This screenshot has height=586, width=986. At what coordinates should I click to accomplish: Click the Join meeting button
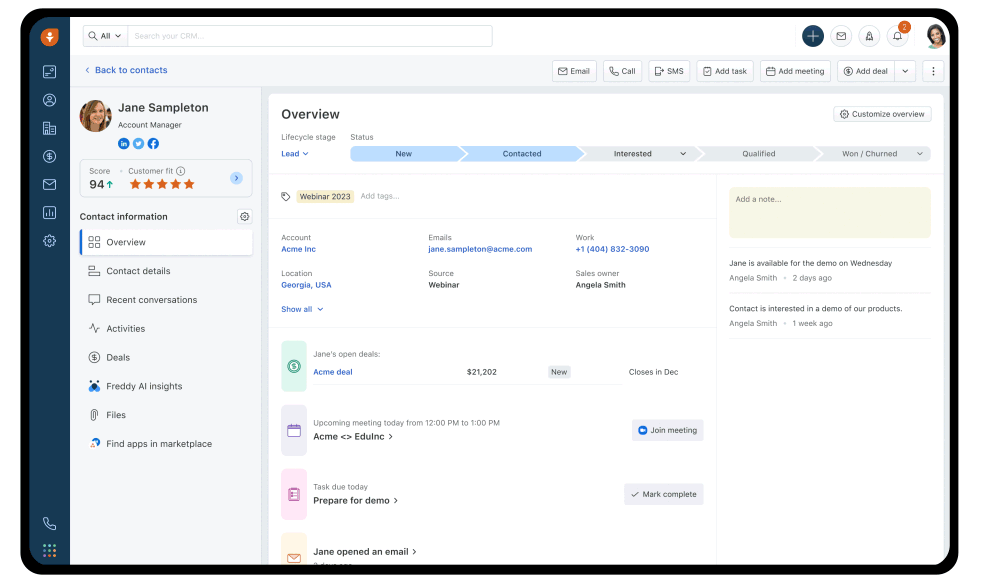tap(667, 430)
